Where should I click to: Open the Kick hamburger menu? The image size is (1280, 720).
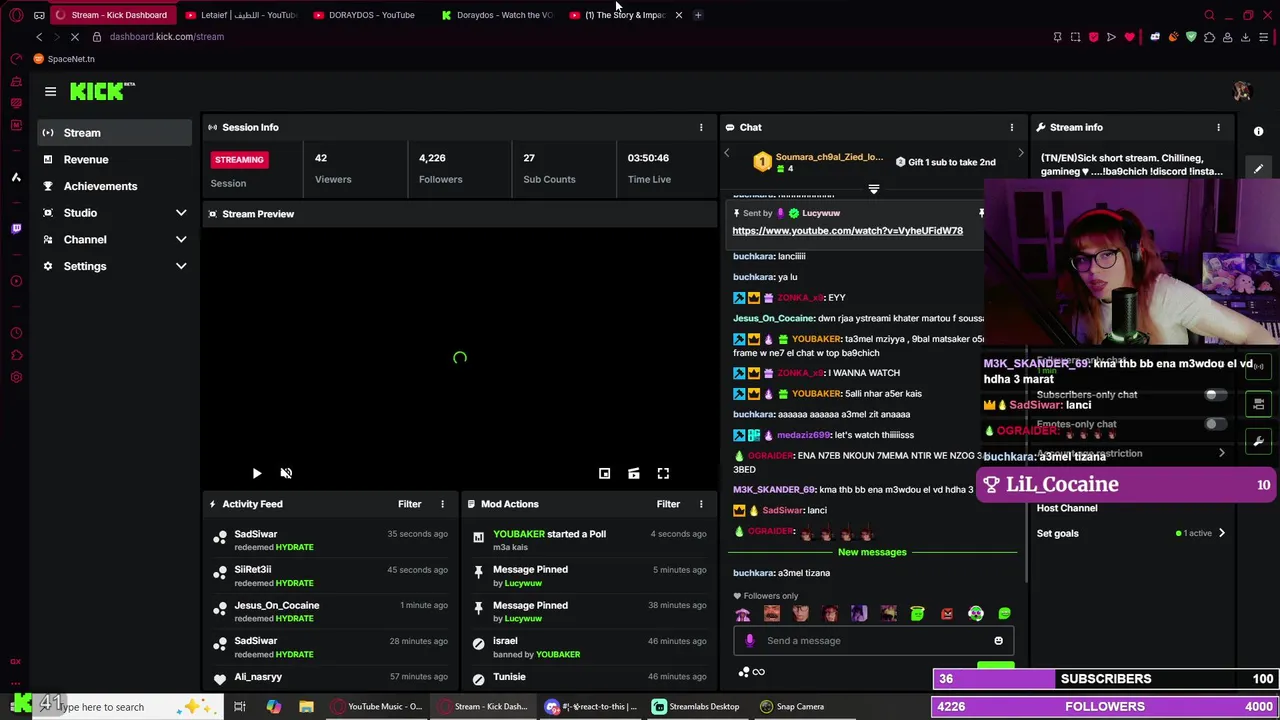click(50, 91)
